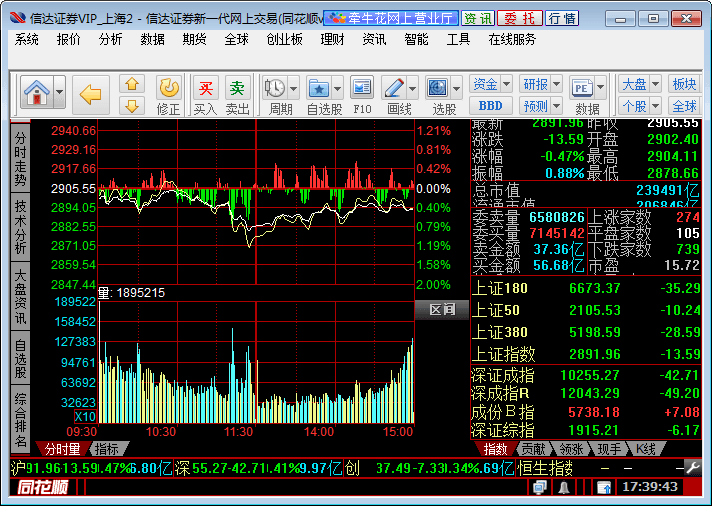Click the 大盘 toolbar button
Image resolution: width=712 pixels, height=506 pixels.
coord(634,84)
